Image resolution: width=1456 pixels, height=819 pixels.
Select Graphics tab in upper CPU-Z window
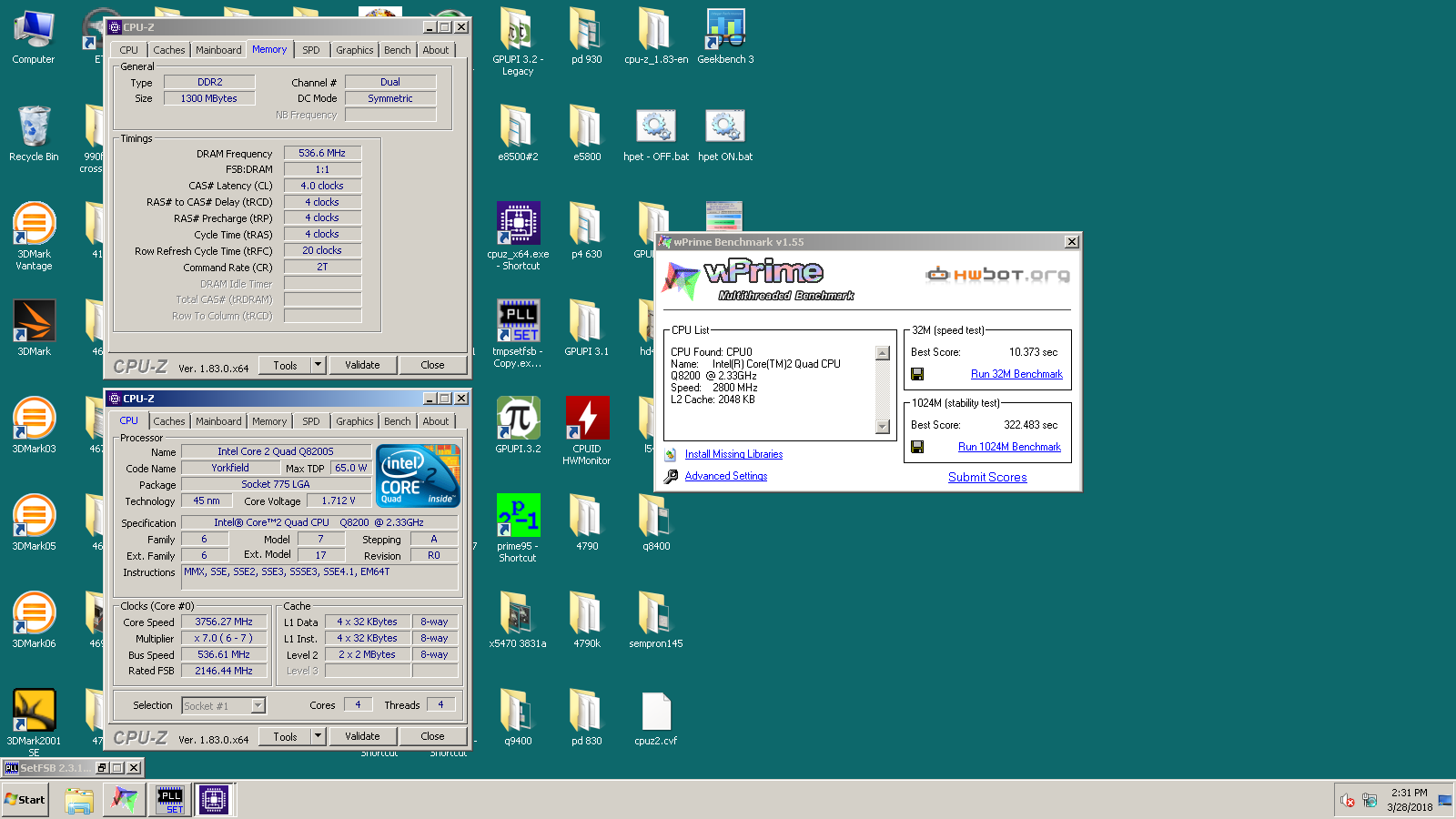coord(354,50)
